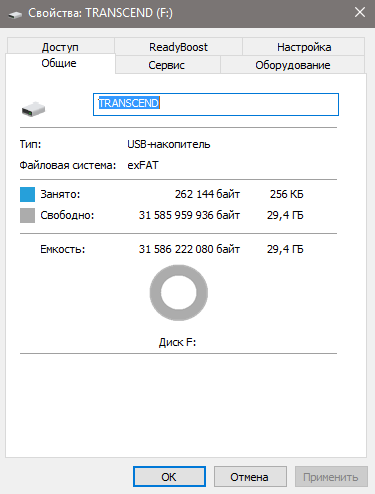Click the 'Файловая система:' label
Image resolution: width=375 pixels, height=494 pixels.
pos(68,165)
